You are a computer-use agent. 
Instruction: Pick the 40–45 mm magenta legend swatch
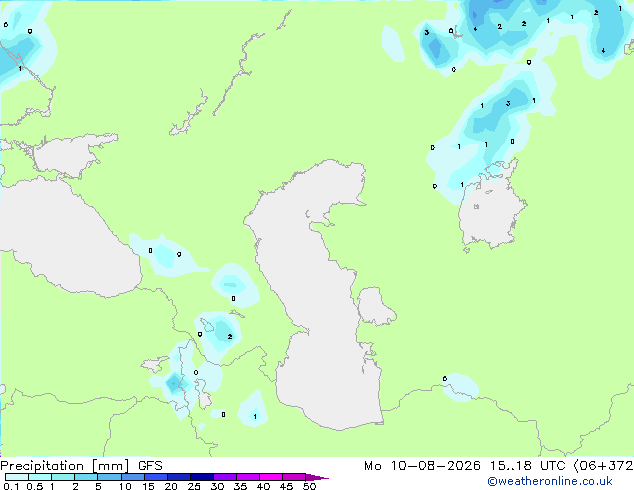(x=271, y=477)
